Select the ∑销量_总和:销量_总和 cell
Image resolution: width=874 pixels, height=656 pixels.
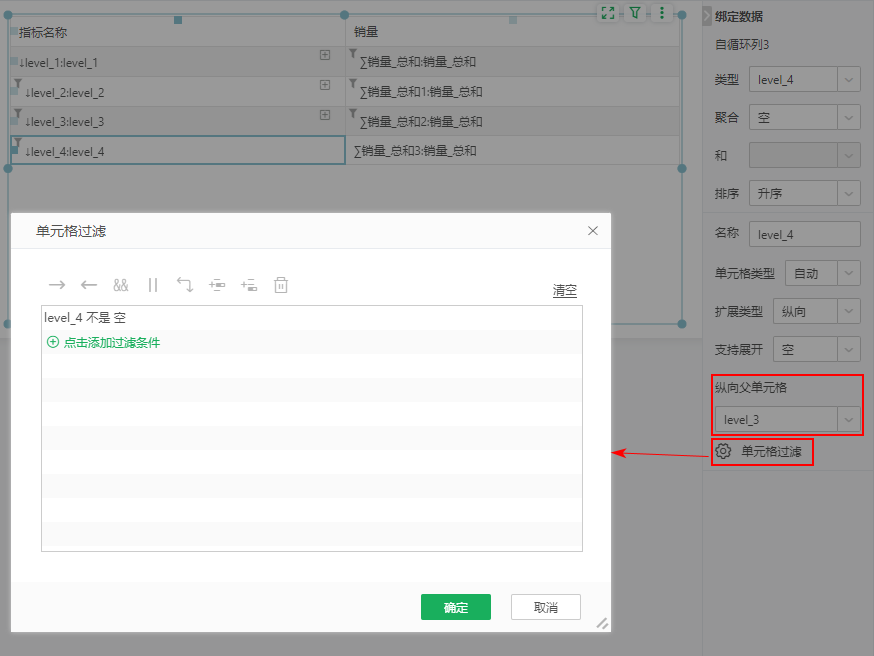513,62
